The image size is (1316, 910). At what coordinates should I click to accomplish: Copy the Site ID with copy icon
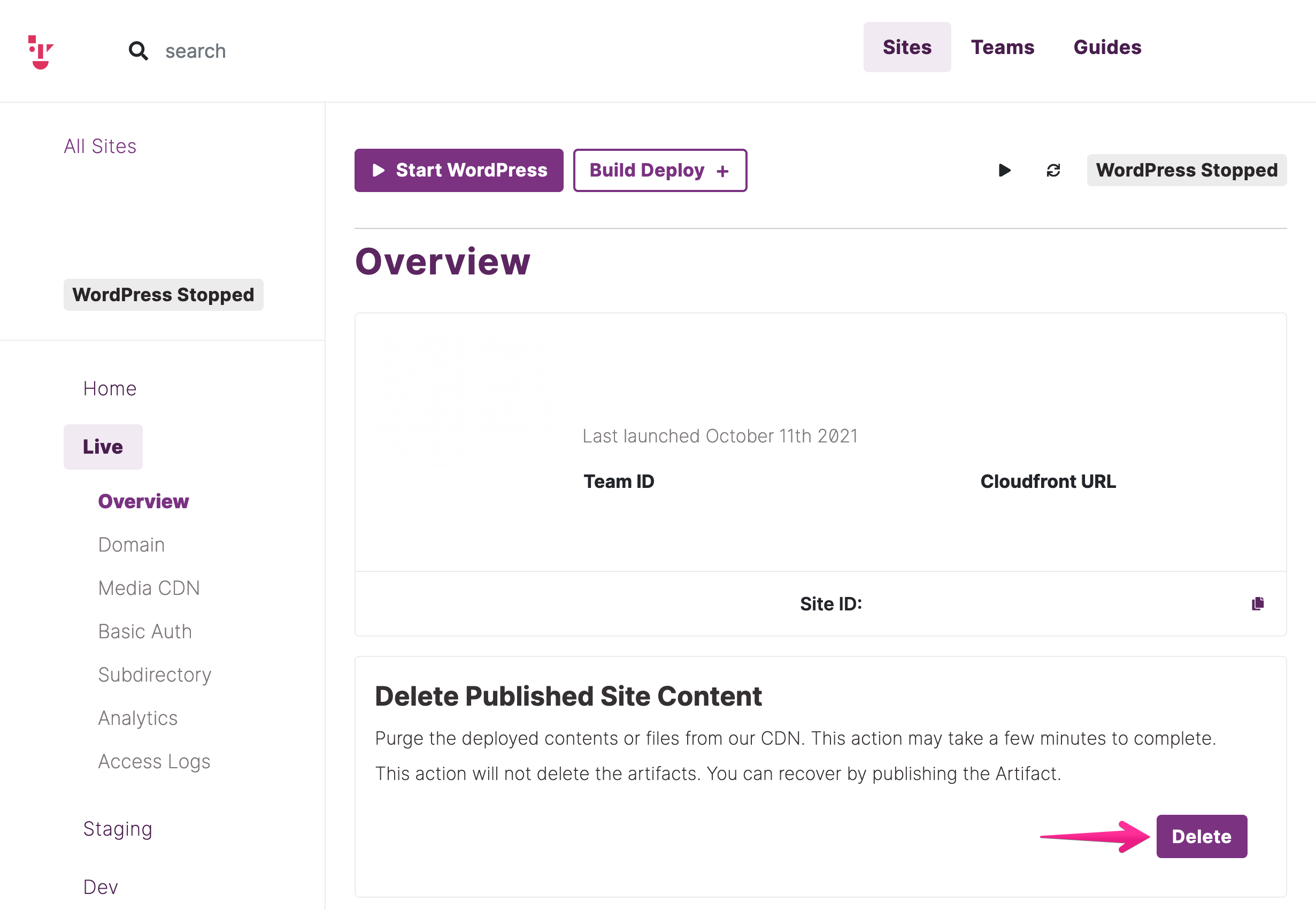pyautogui.click(x=1257, y=603)
